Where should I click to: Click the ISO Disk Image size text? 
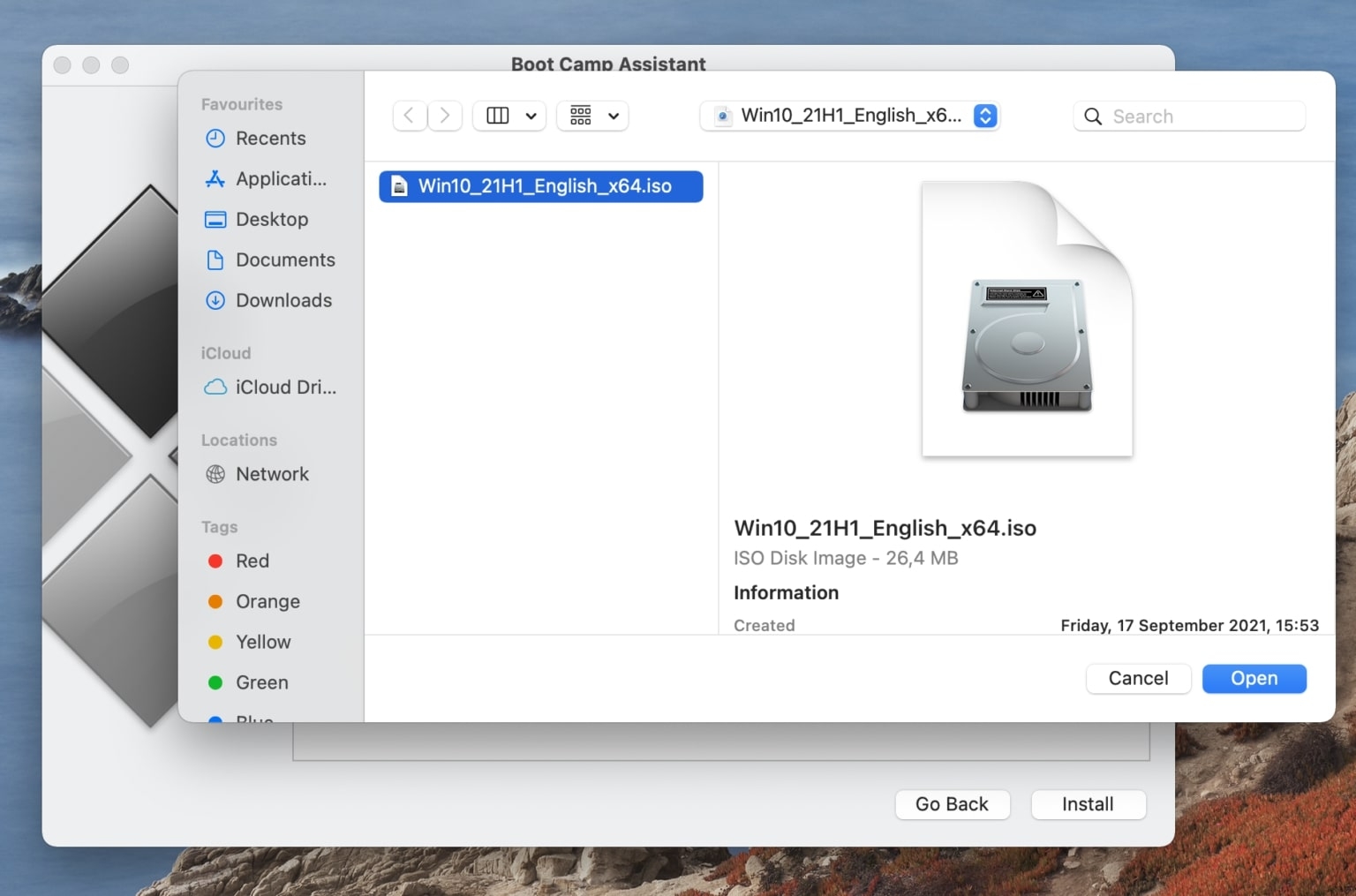coord(846,558)
